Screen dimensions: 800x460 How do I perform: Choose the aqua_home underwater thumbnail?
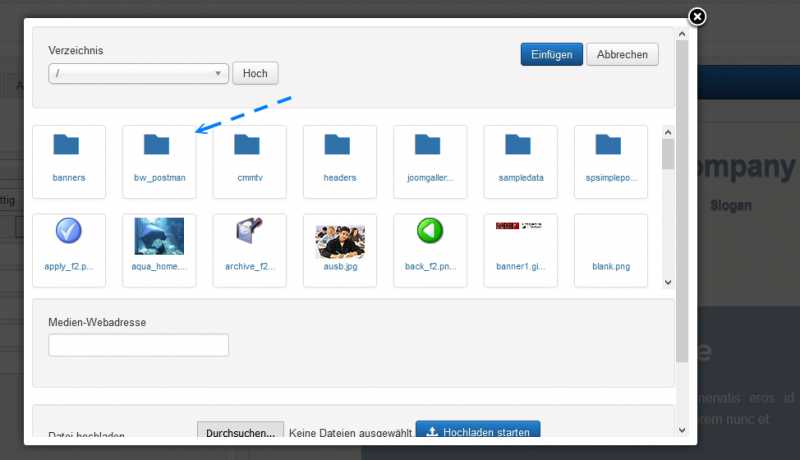pos(158,237)
